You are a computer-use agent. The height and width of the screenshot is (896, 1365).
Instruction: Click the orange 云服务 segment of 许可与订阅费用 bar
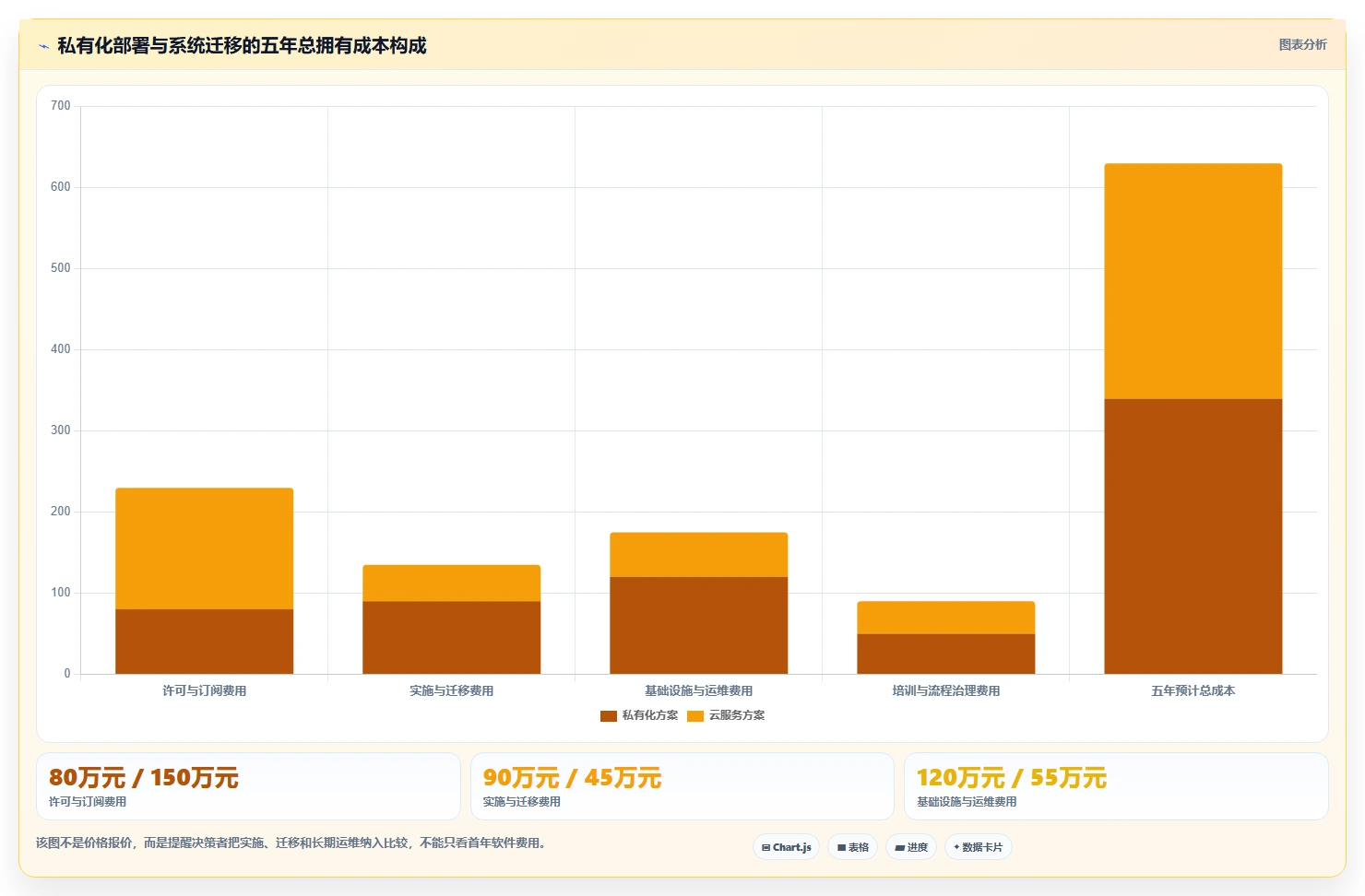(205, 548)
